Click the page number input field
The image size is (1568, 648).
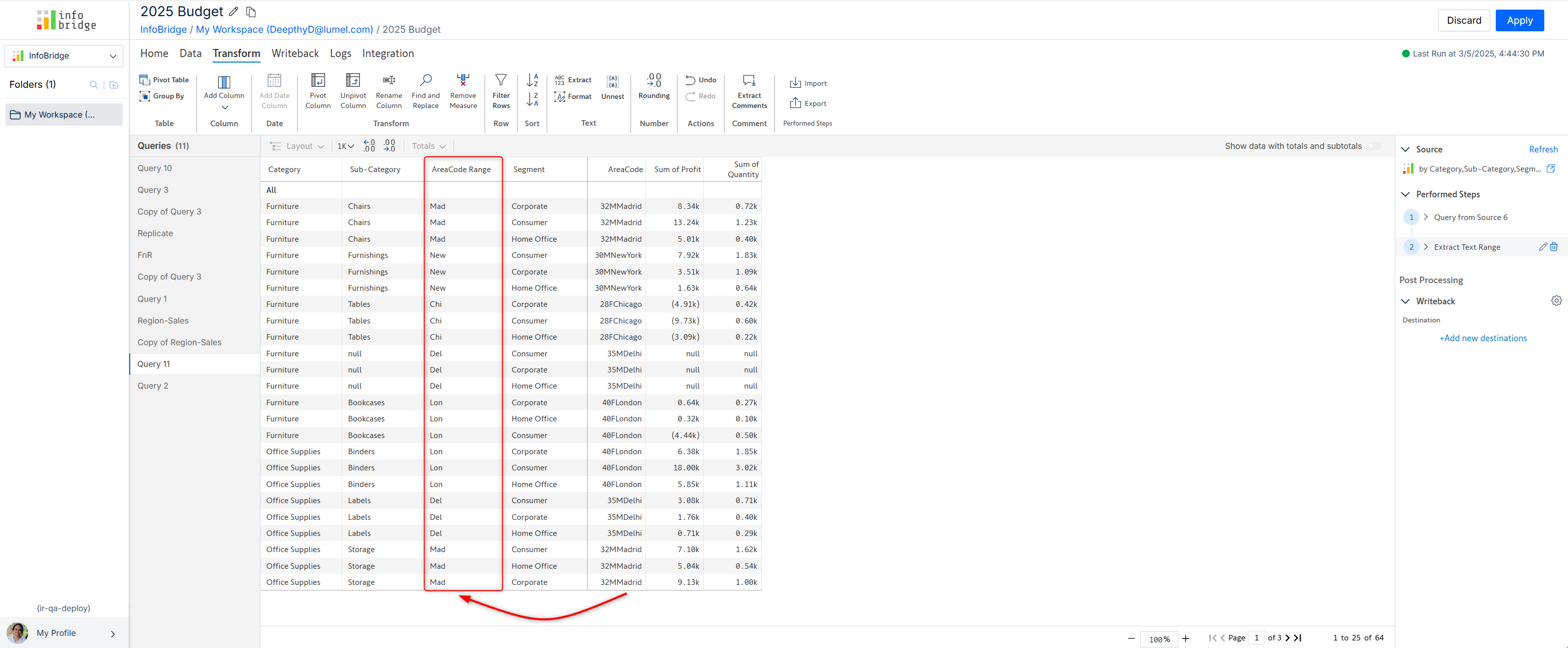click(1256, 638)
